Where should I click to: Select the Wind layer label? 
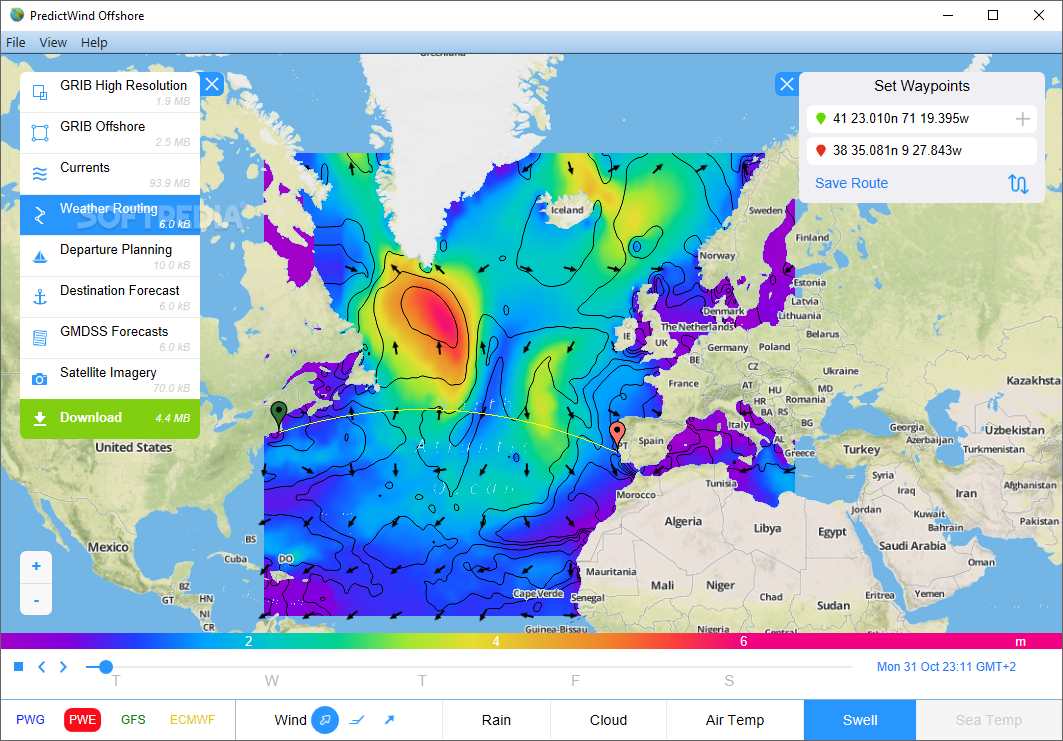[290, 720]
